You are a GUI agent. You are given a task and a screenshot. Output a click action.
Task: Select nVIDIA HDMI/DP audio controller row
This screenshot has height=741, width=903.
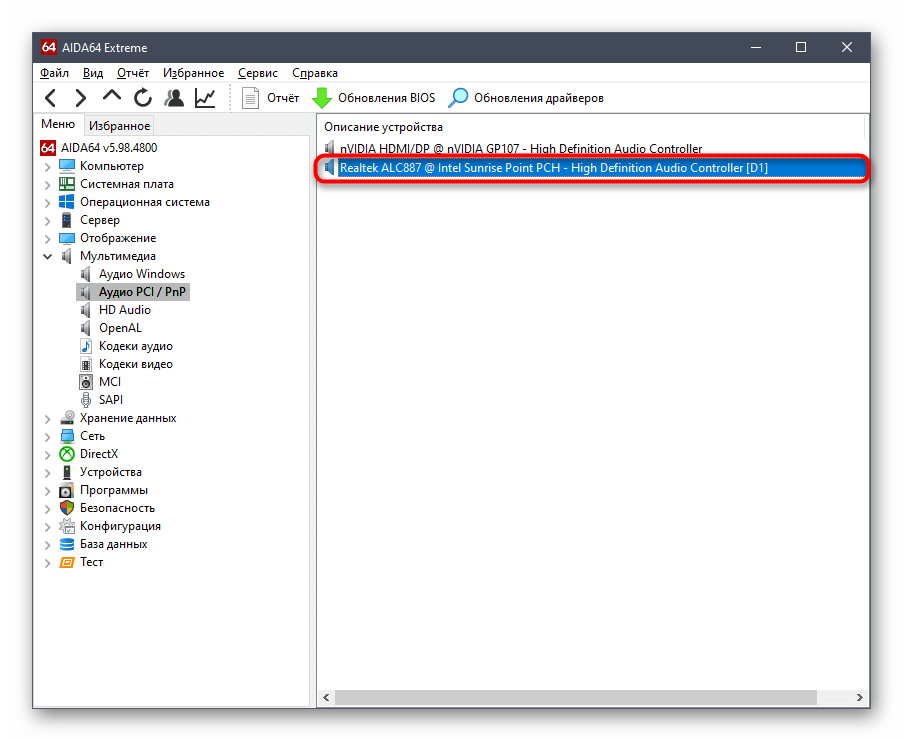tap(592, 148)
